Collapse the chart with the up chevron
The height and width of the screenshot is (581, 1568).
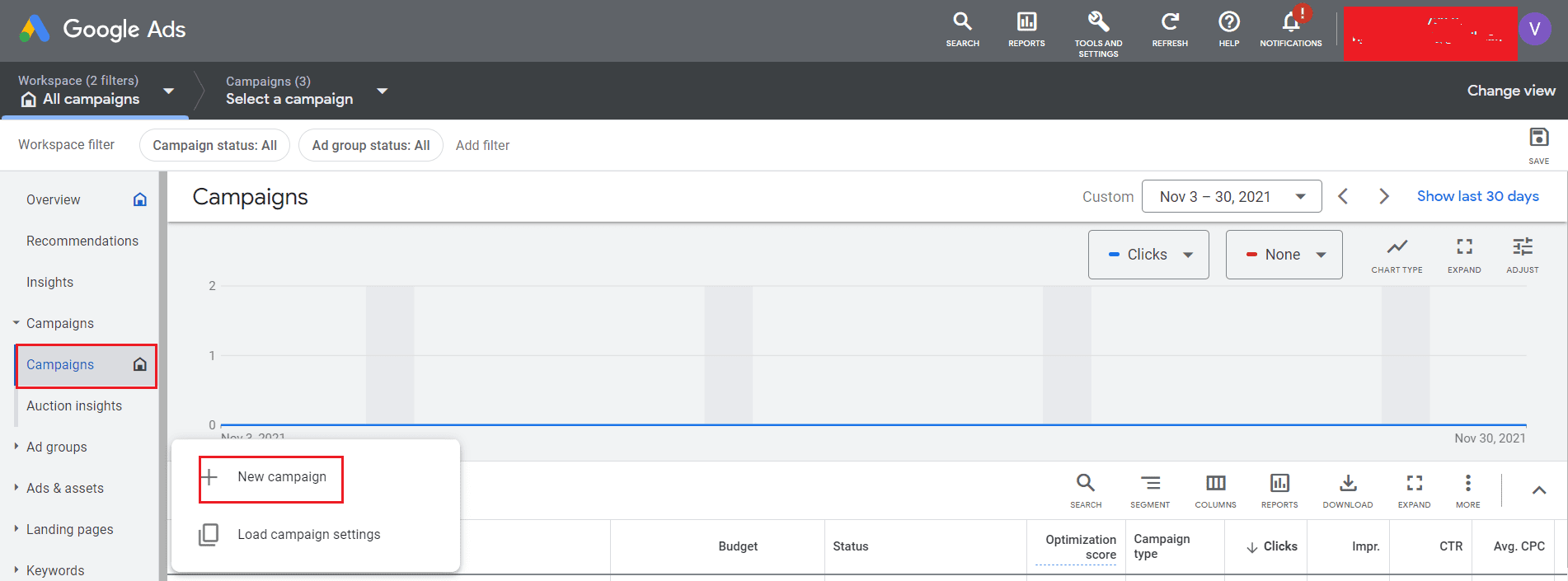pos(1538,490)
